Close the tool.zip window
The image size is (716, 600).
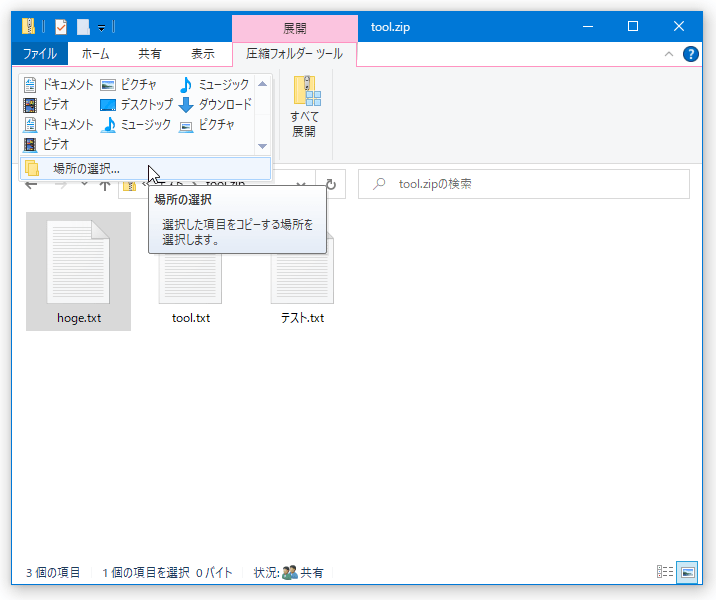pos(679,26)
